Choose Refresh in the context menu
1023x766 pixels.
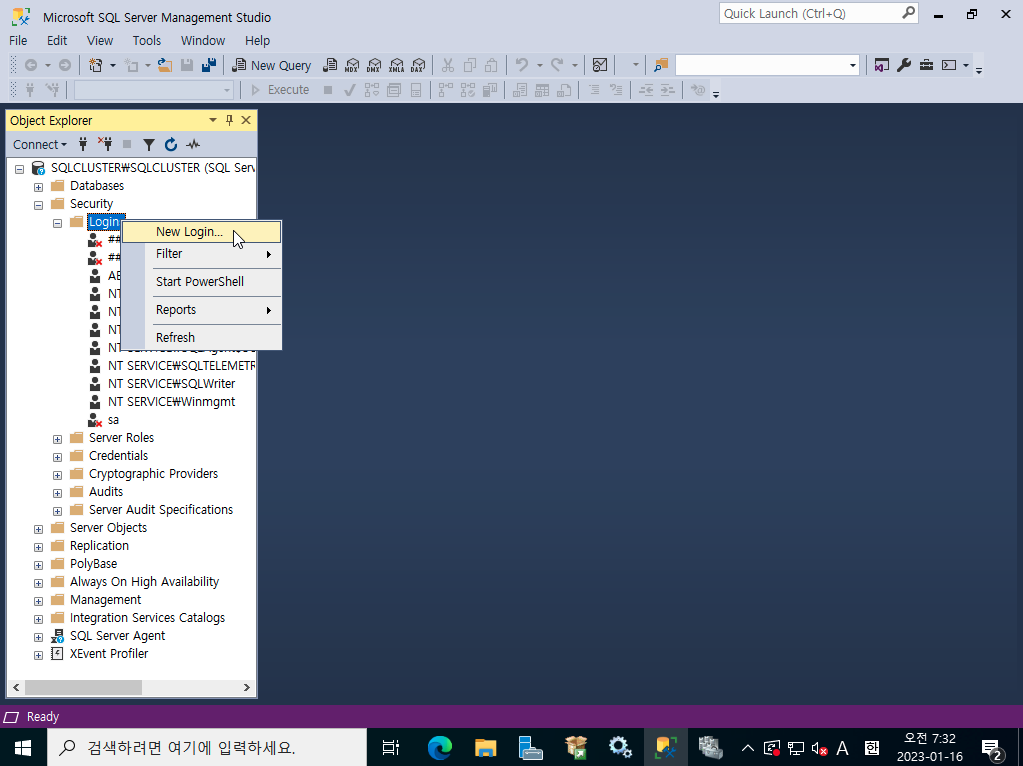point(202,337)
